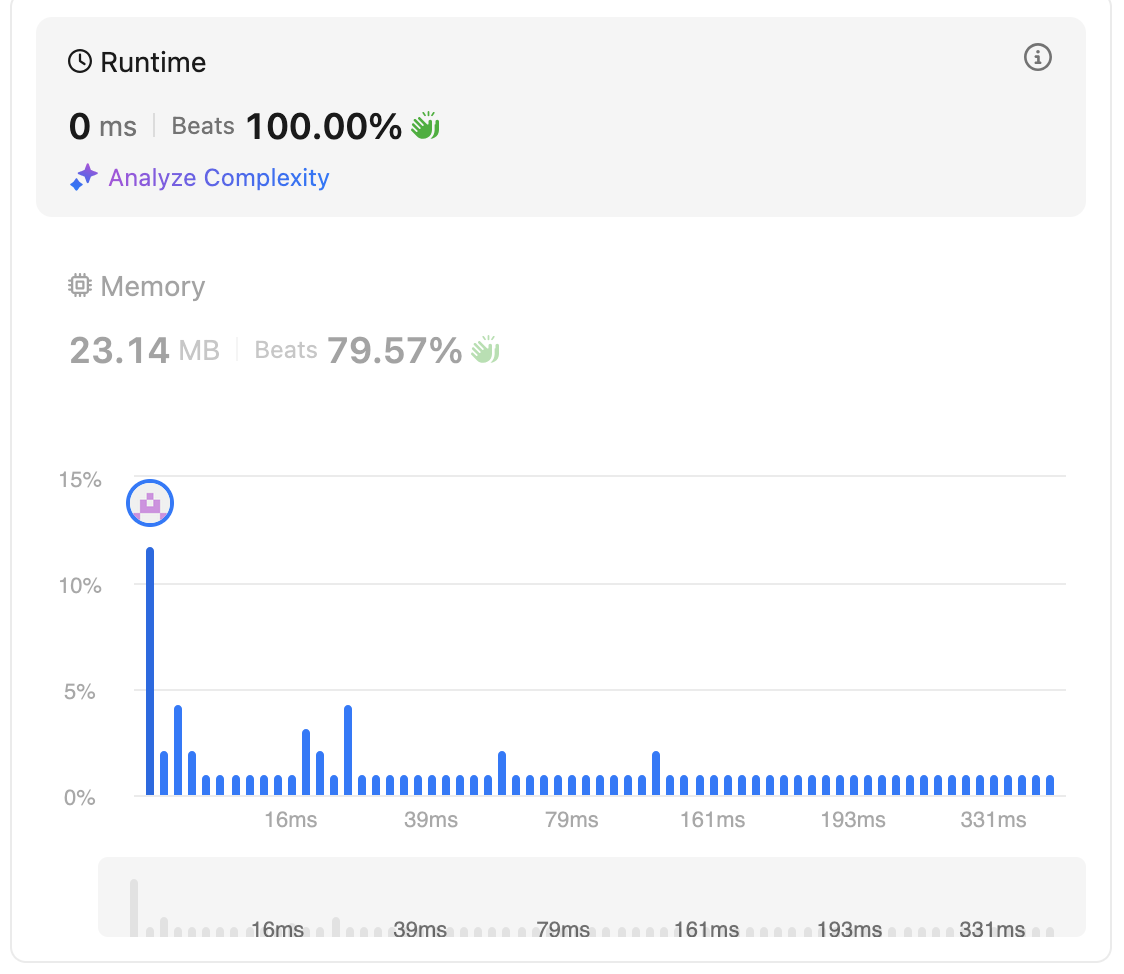Click the clock icon beside Runtime
This screenshot has width=1124, height=974.
[x=79, y=62]
